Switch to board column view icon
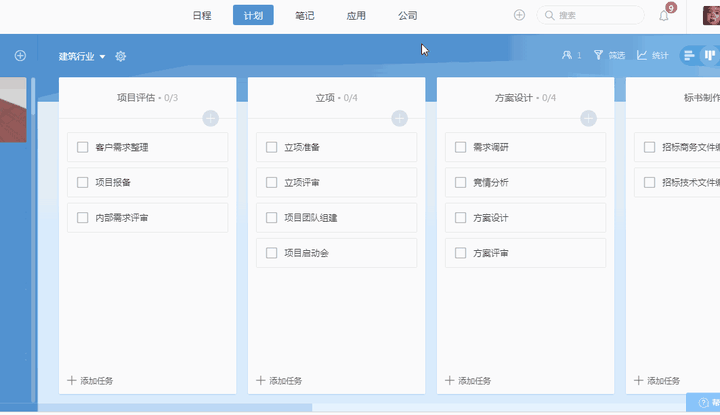The width and height of the screenshot is (720, 415). point(710,56)
